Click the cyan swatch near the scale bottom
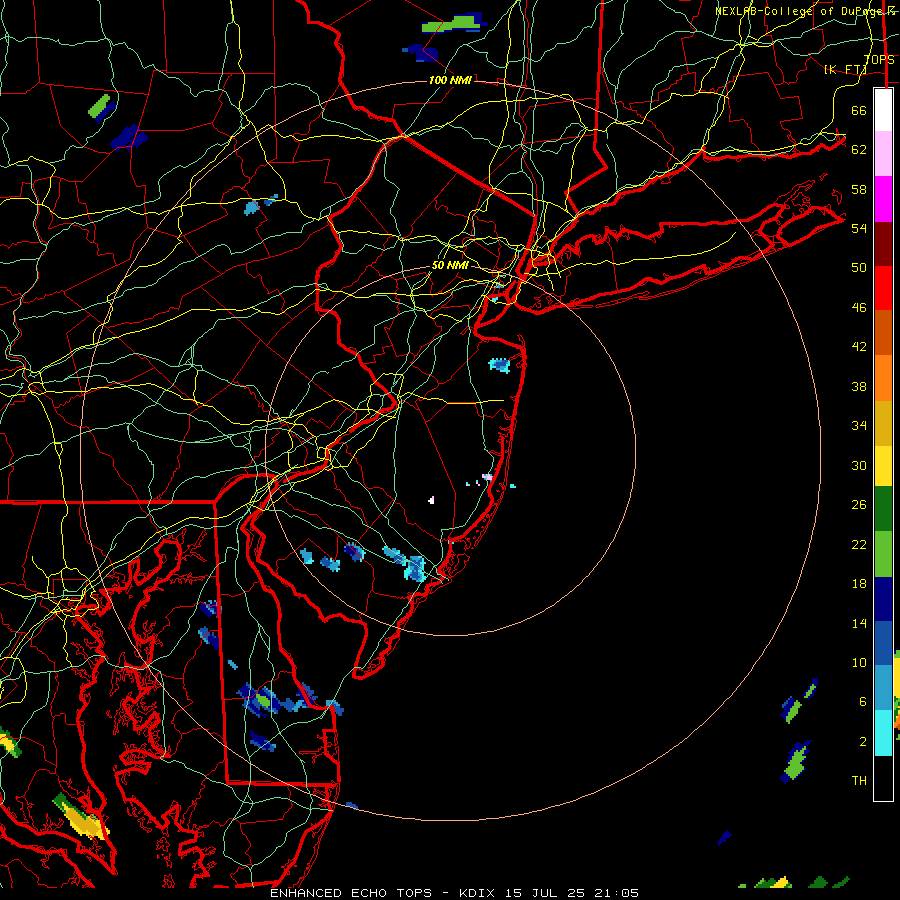Screen dimensions: 900x900 (x=883, y=732)
